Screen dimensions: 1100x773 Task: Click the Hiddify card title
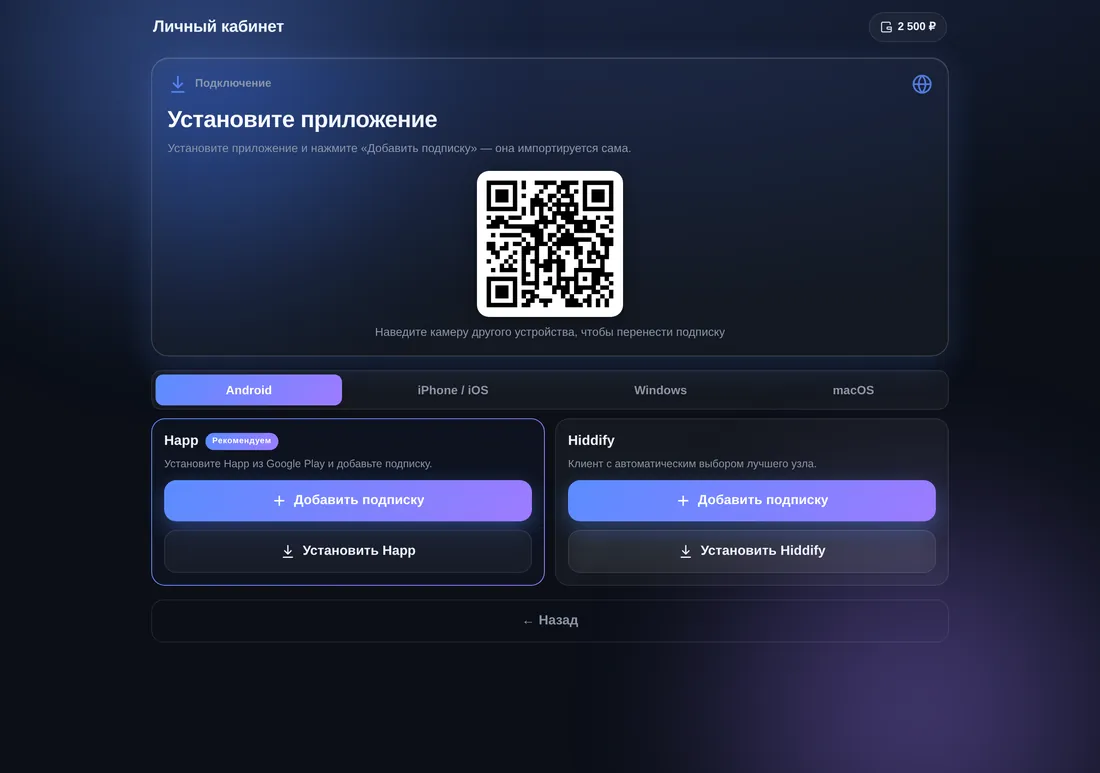pyautogui.click(x=591, y=441)
